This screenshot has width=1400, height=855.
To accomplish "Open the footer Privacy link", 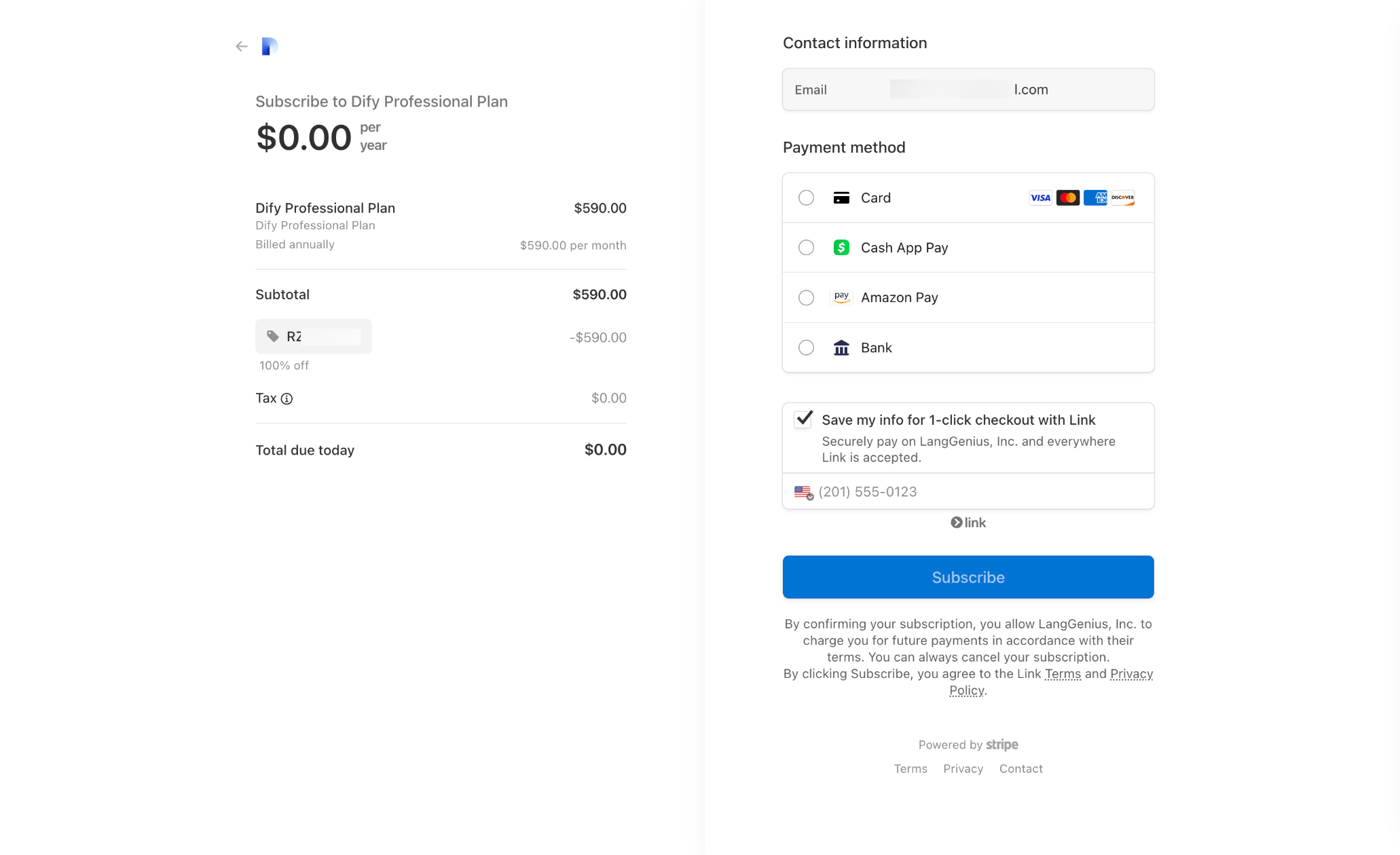I will click(x=963, y=769).
